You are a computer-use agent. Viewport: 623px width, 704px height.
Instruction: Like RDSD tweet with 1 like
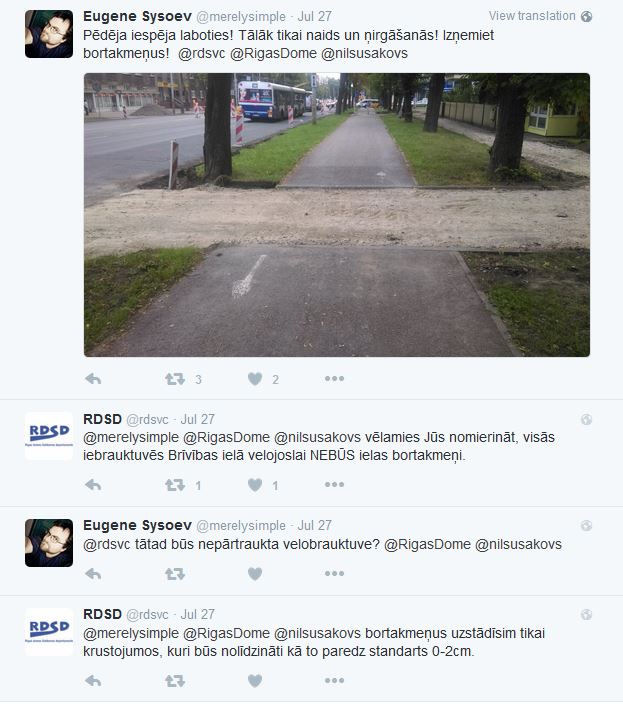(x=255, y=485)
